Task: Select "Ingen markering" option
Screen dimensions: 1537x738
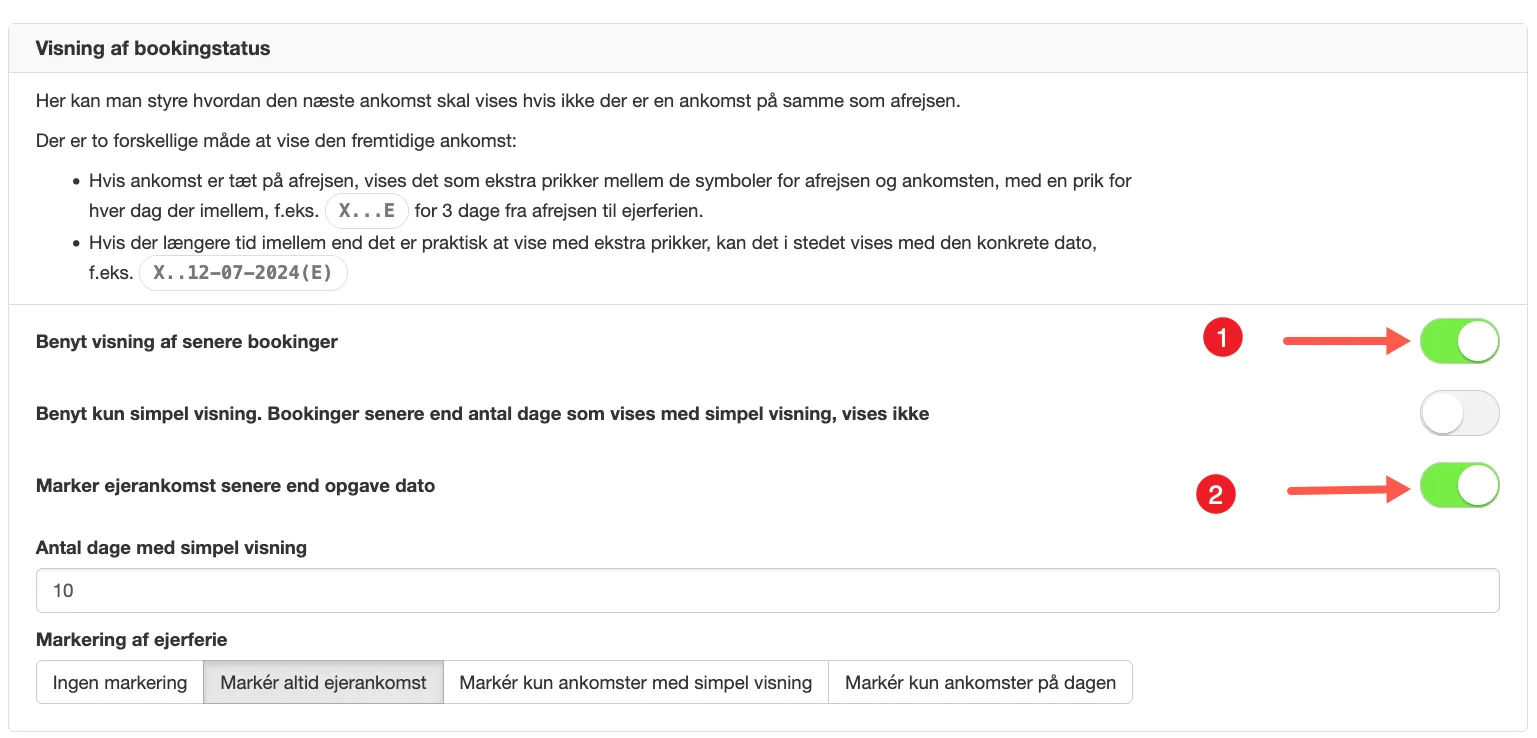Action: 119,682
